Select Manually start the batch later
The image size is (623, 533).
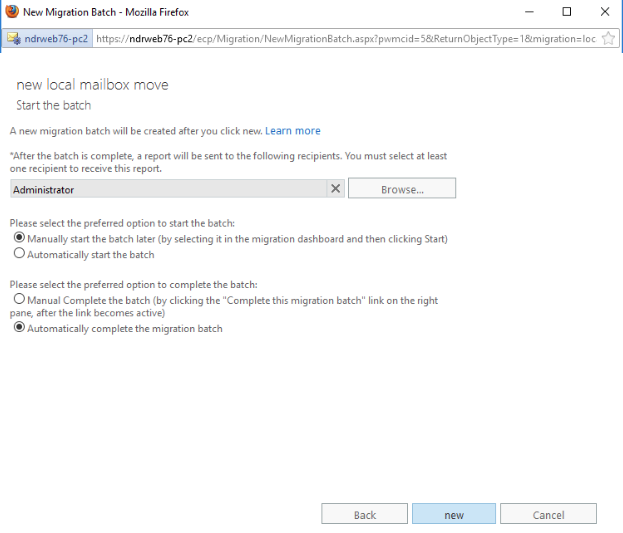[x=19, y=238]
